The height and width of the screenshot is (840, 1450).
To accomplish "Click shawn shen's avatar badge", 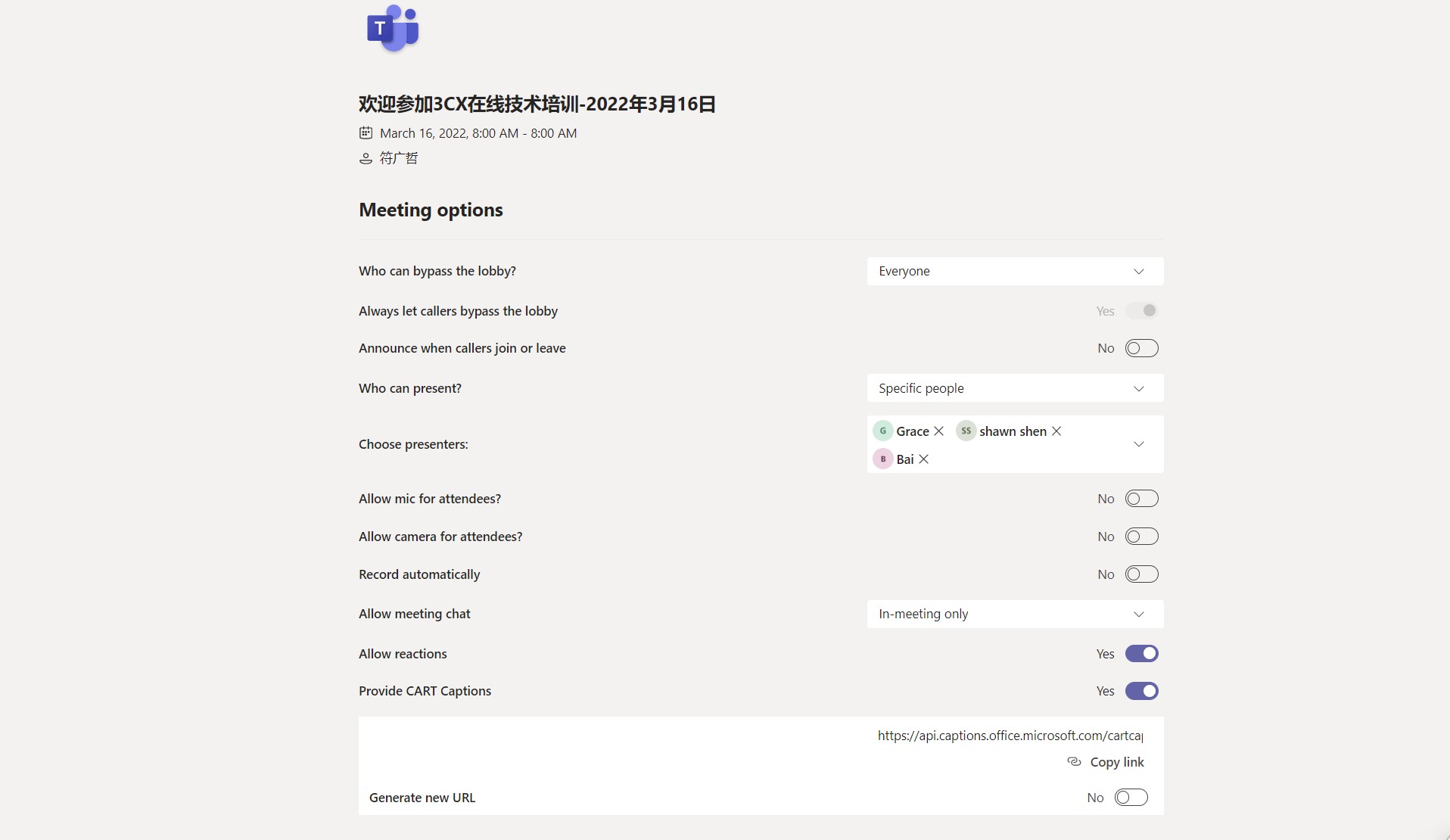I will [x=966, y=431].
